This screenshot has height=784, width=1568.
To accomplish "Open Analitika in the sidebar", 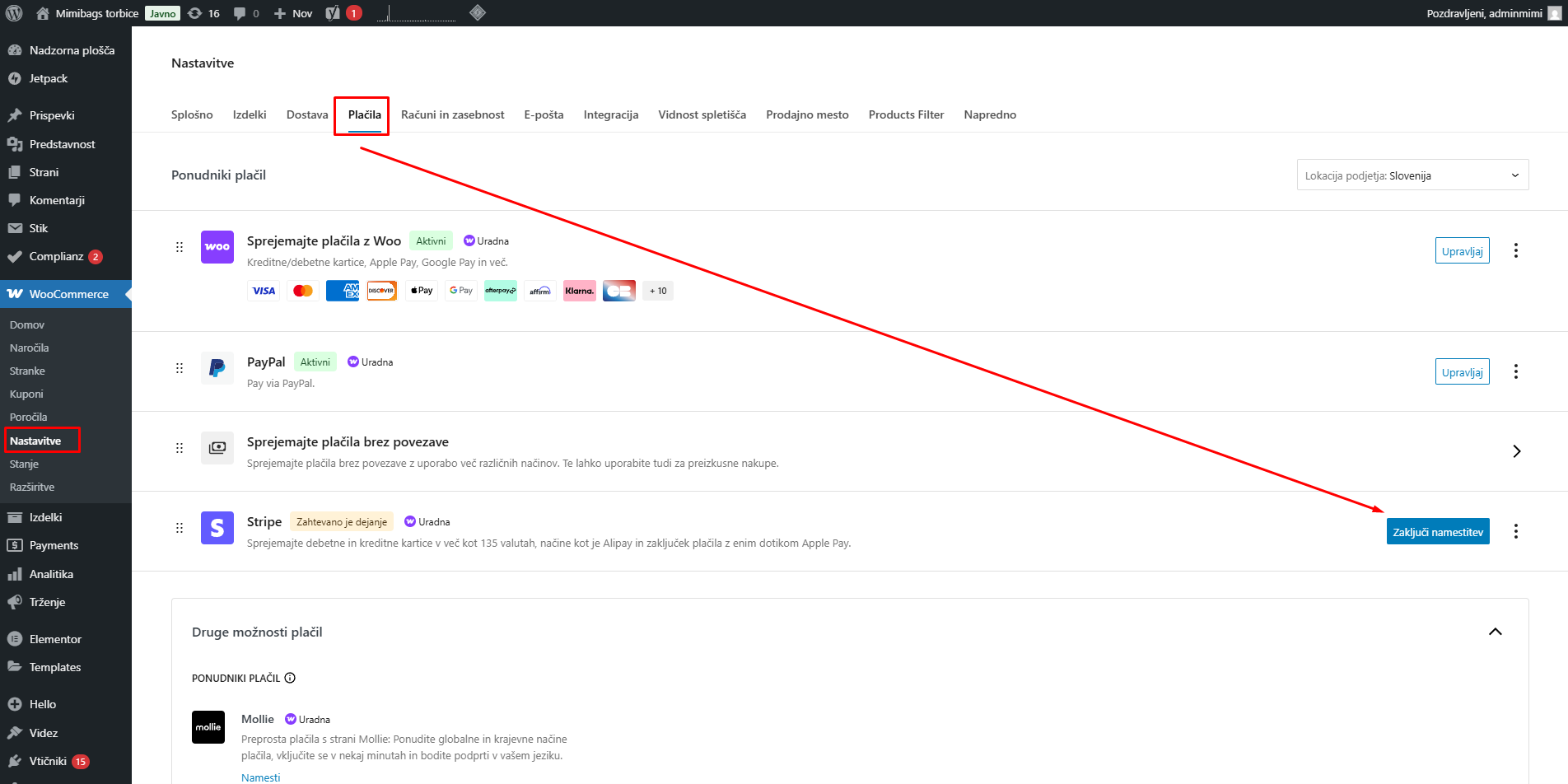I will (x=66, y=574).
